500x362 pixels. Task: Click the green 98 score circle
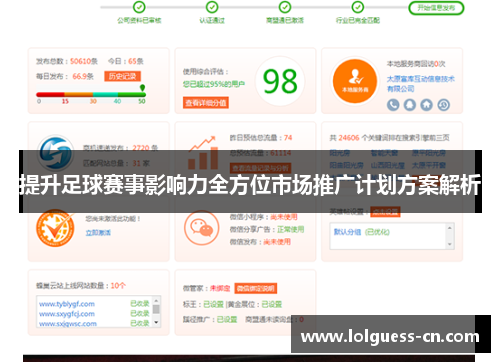(280, 81)
